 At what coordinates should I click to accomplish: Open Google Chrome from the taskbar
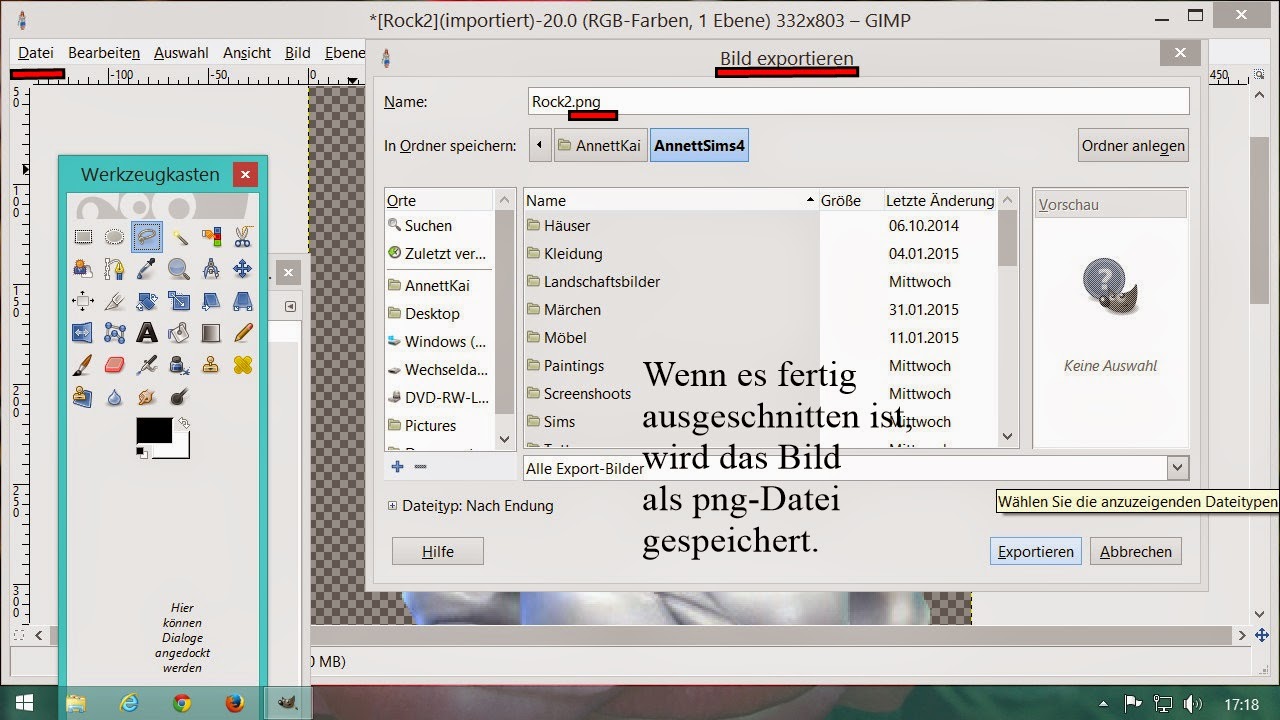pos(182,703)
